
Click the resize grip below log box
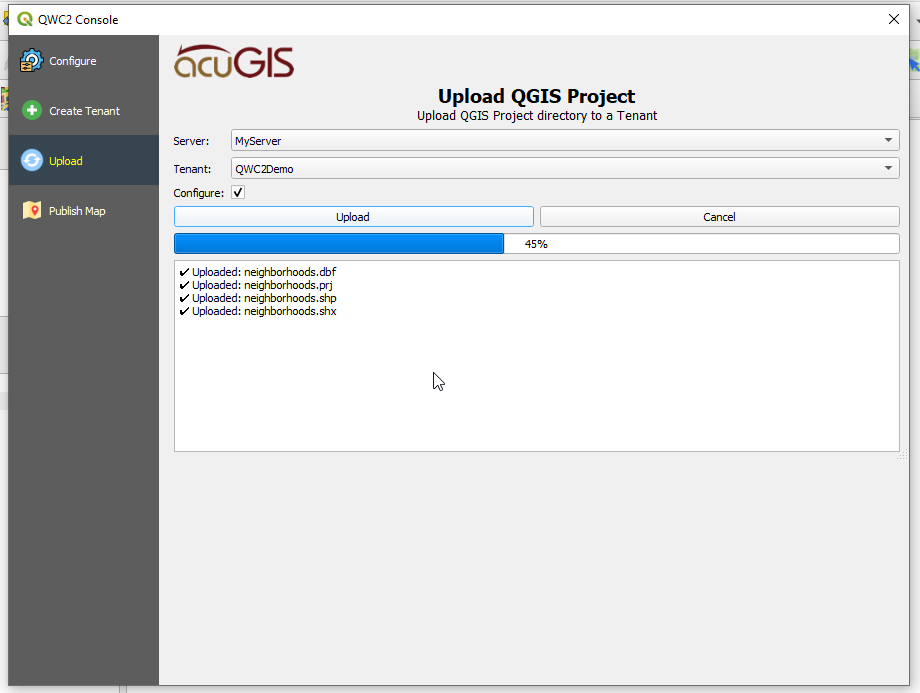(x=902, y=455)
